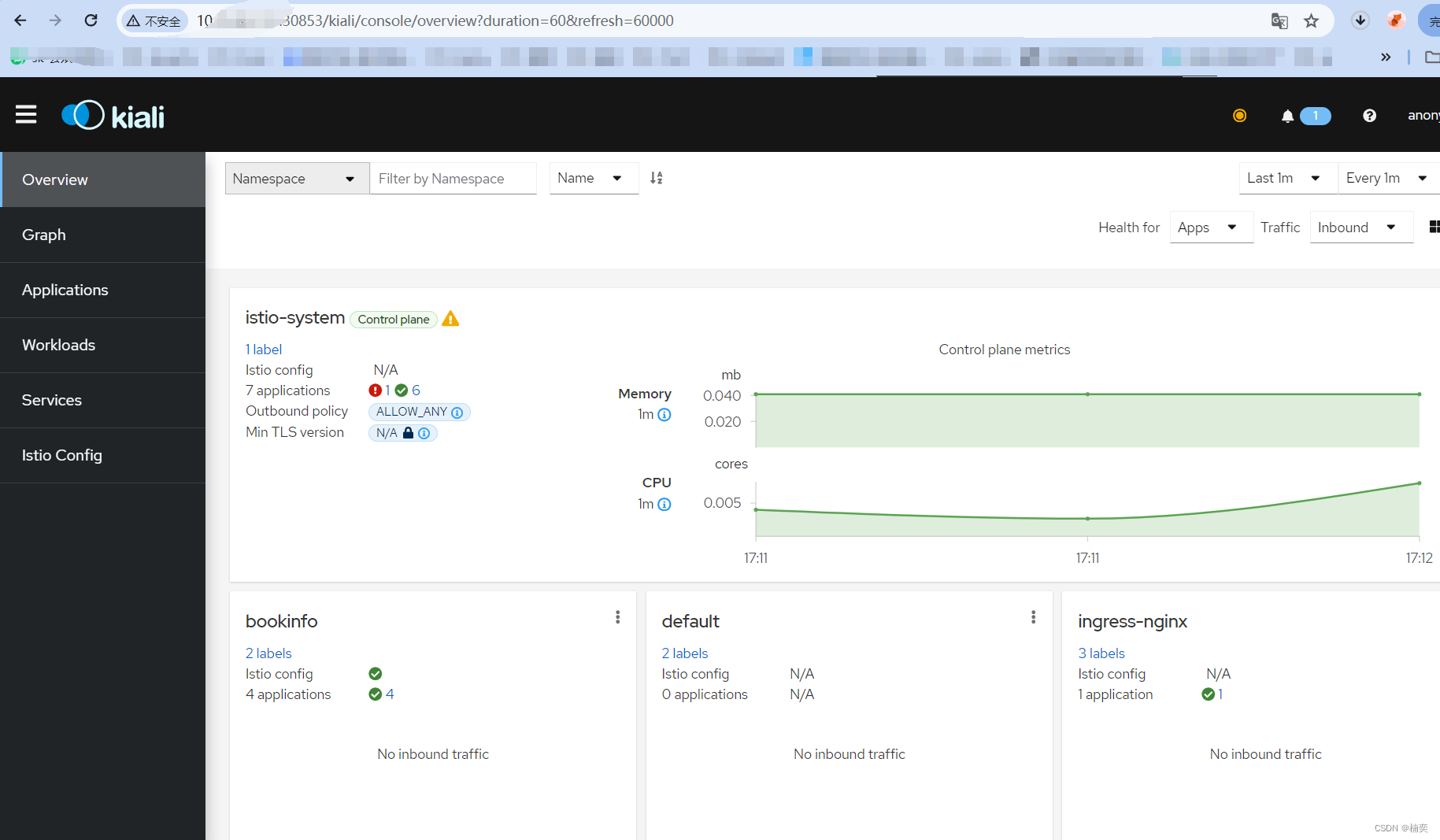Select Overview in the sidebar
Viewport: 1440px width, 840px height.
coord(102,179)
